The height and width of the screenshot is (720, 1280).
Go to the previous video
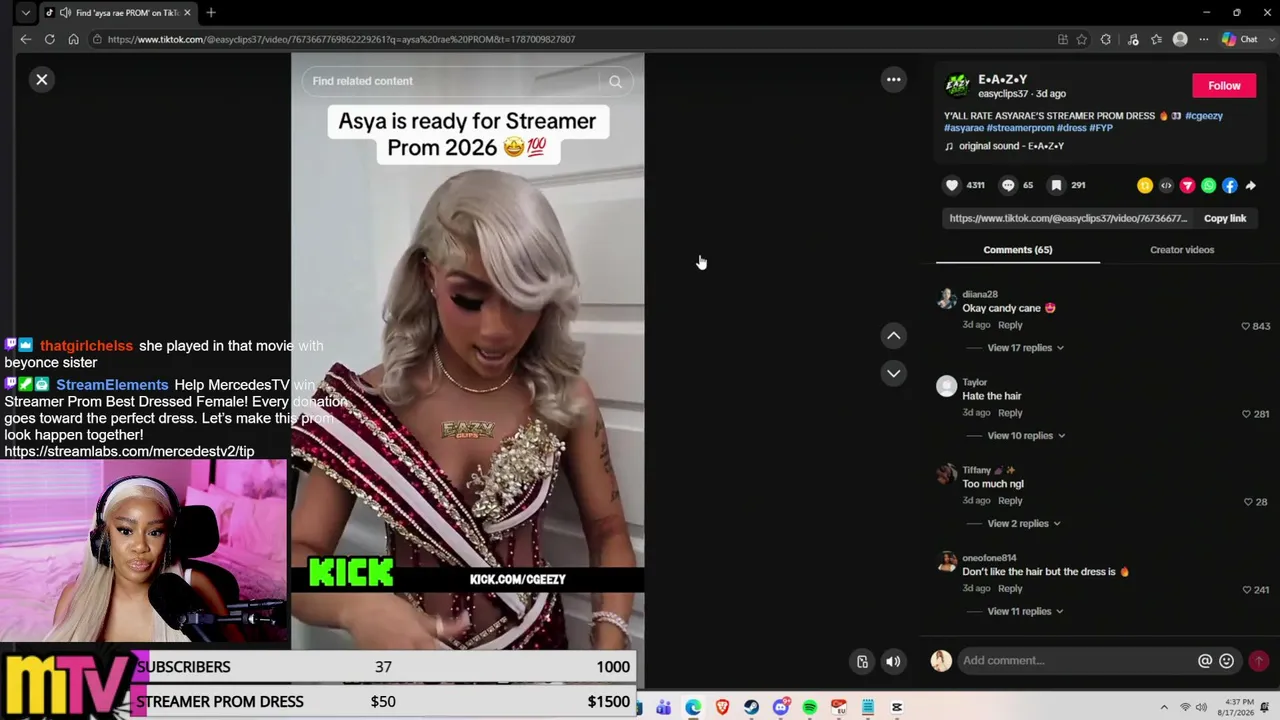[x=894, y=336]
